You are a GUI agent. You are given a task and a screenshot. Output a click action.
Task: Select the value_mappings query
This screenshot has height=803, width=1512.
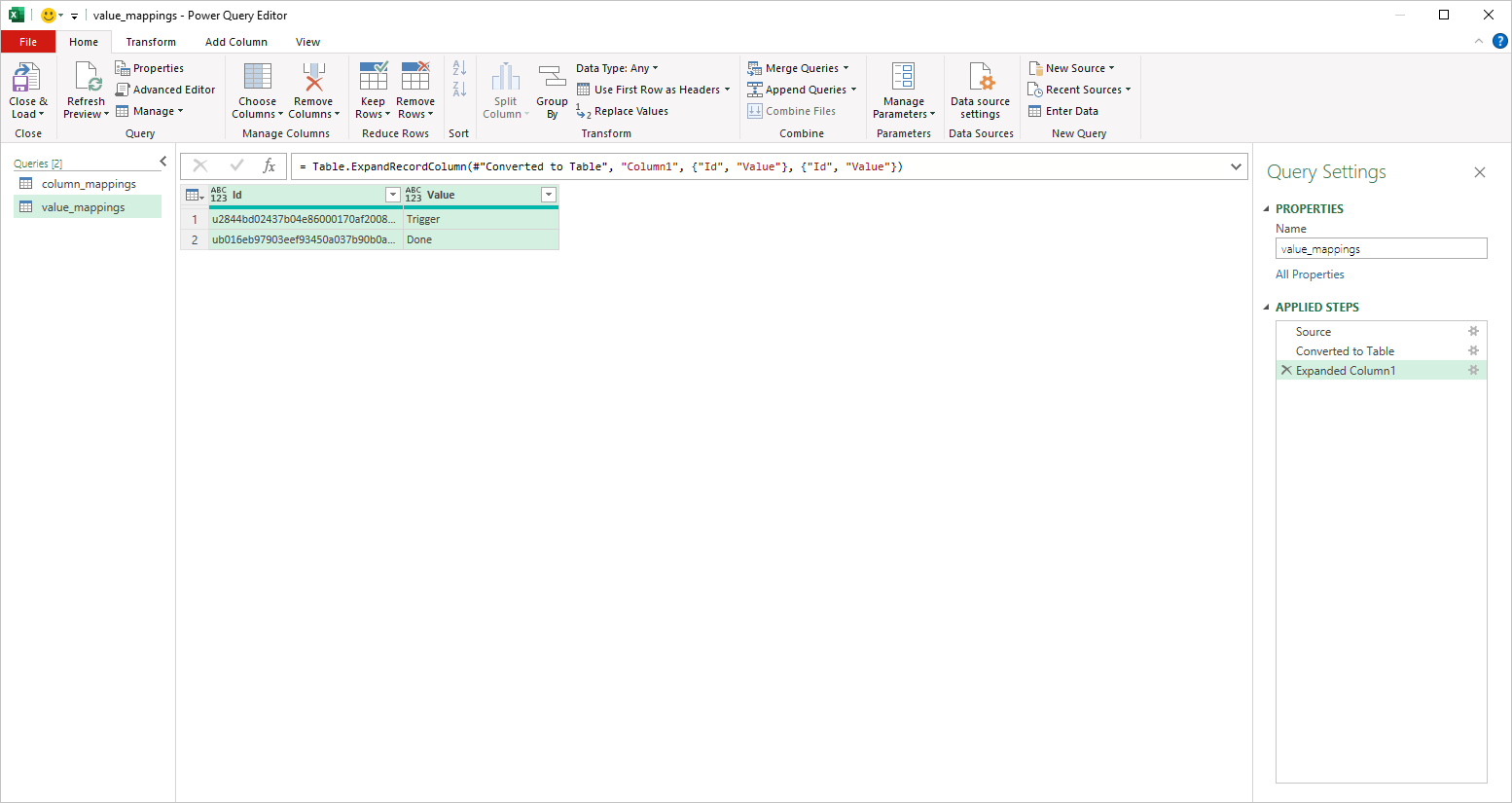click(x=88, y=206)
